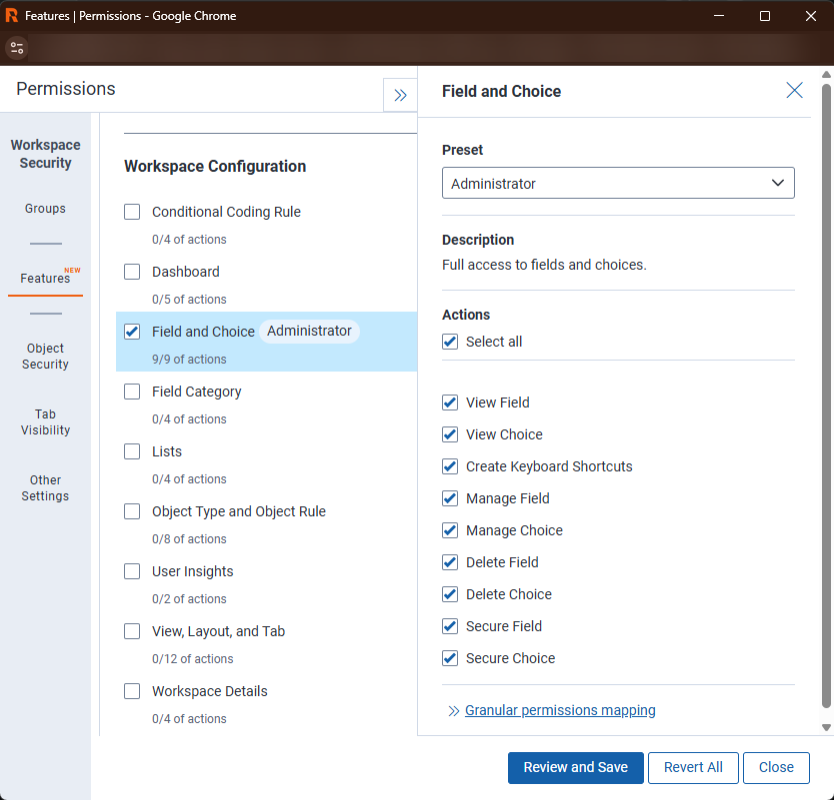Viewport: 834px width, 800px height.
Task: Uncheck the Secure Choice action
Action: (450, 658)
